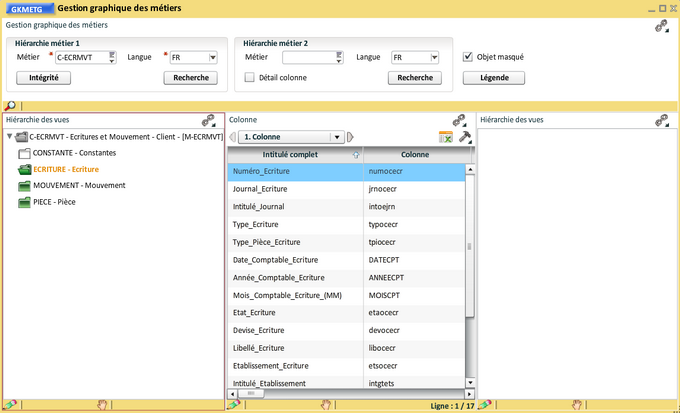Screen dimensions: 680x413
Task: Click the chain link icon at top-right corner
Action: point(661,27)
